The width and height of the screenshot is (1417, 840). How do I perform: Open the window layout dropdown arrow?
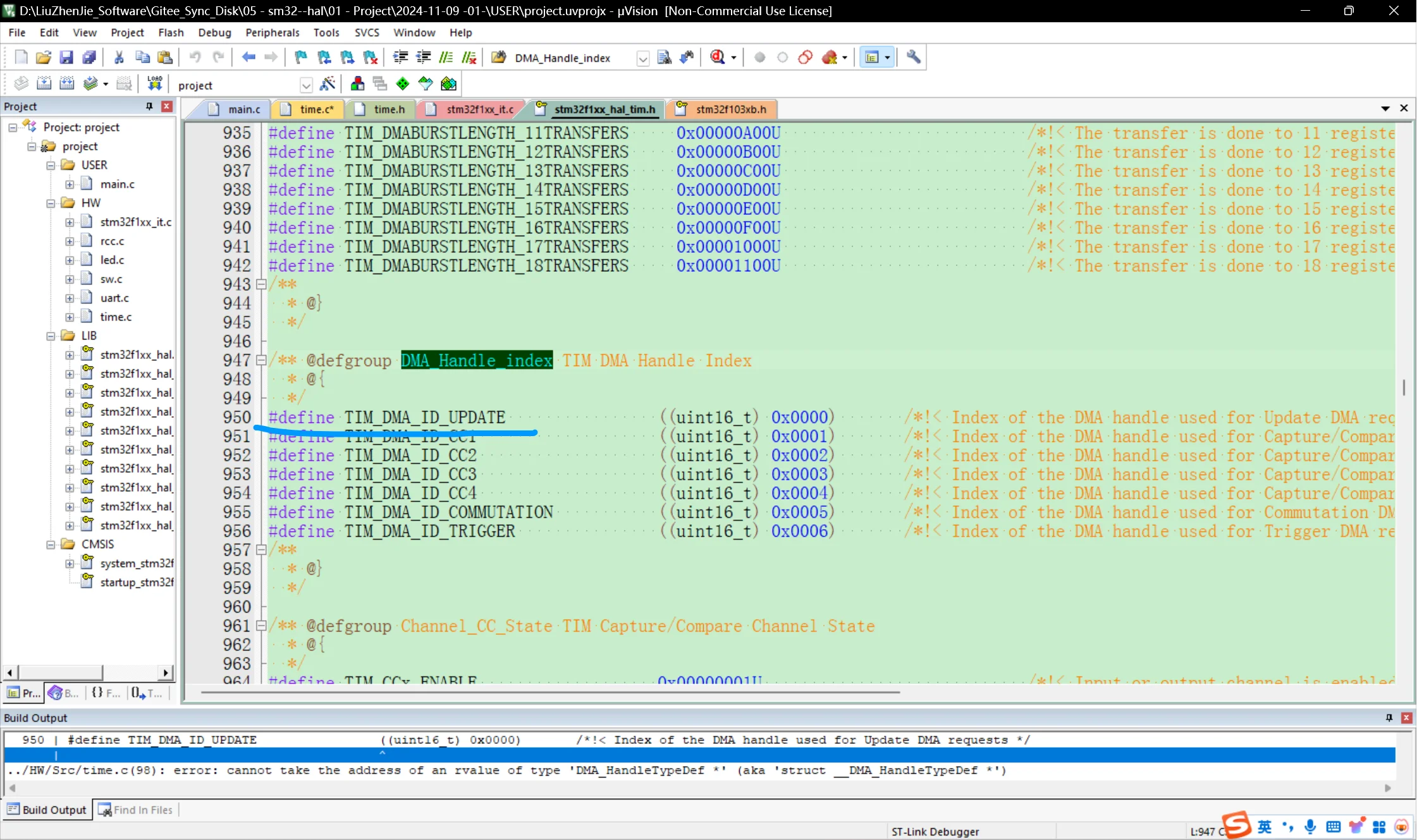tap(887, 58)
